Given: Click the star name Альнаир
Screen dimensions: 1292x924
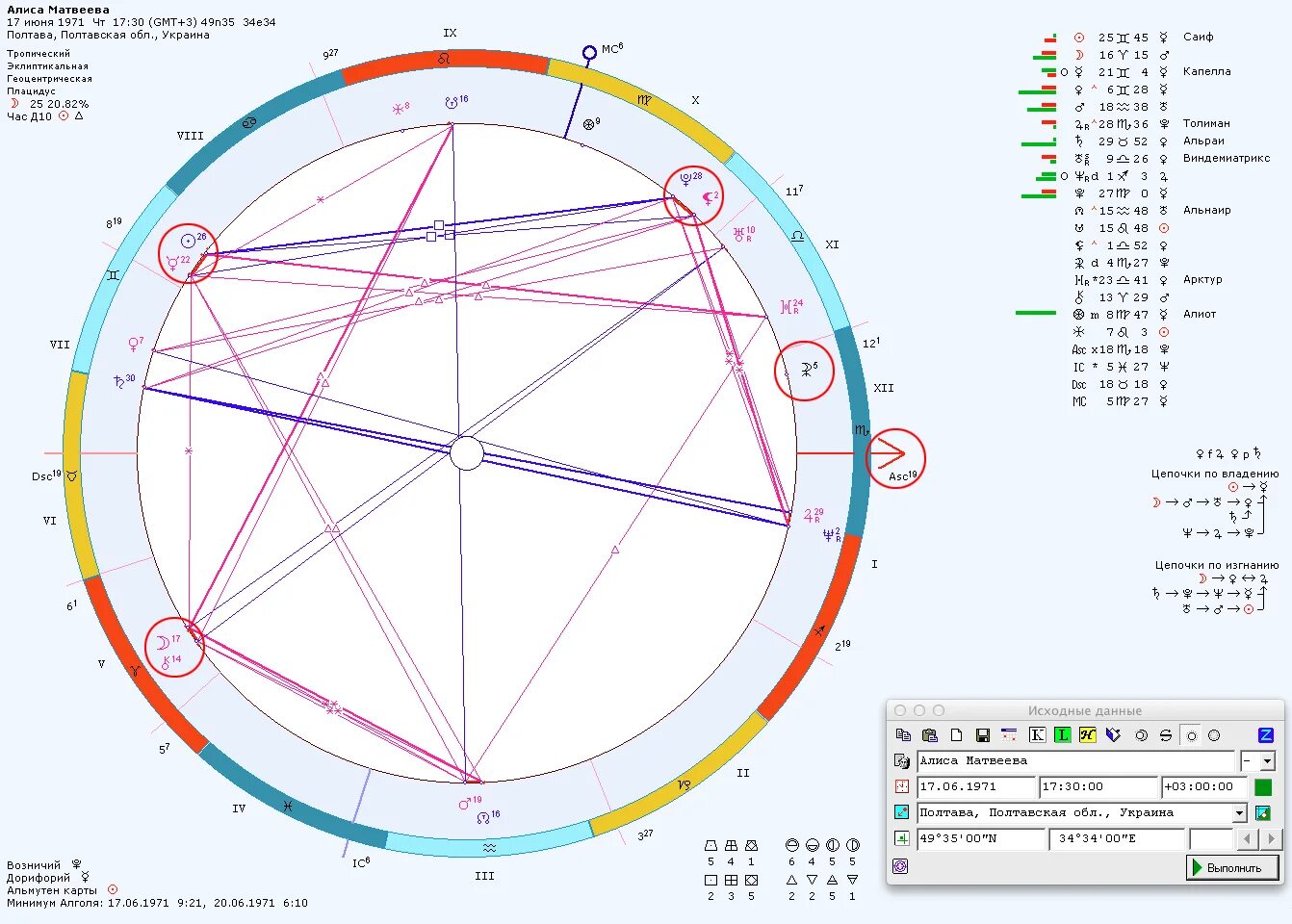Looking at the screenshot, I should 1206,210.
